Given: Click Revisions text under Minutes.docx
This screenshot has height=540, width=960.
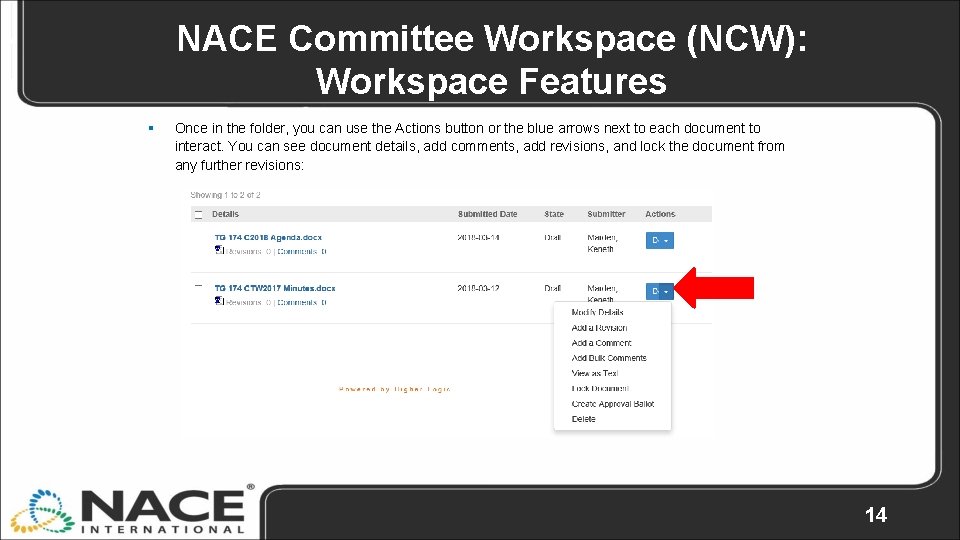Looking at the screenshot, I should coord(249,302).
